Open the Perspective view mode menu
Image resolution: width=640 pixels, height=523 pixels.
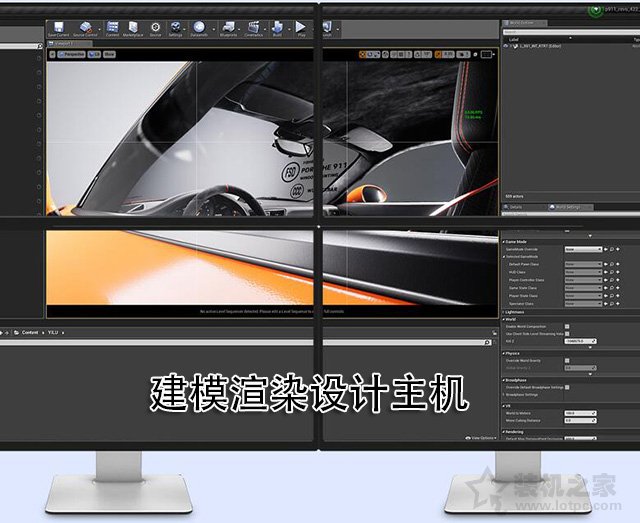[x=71, y=54]
